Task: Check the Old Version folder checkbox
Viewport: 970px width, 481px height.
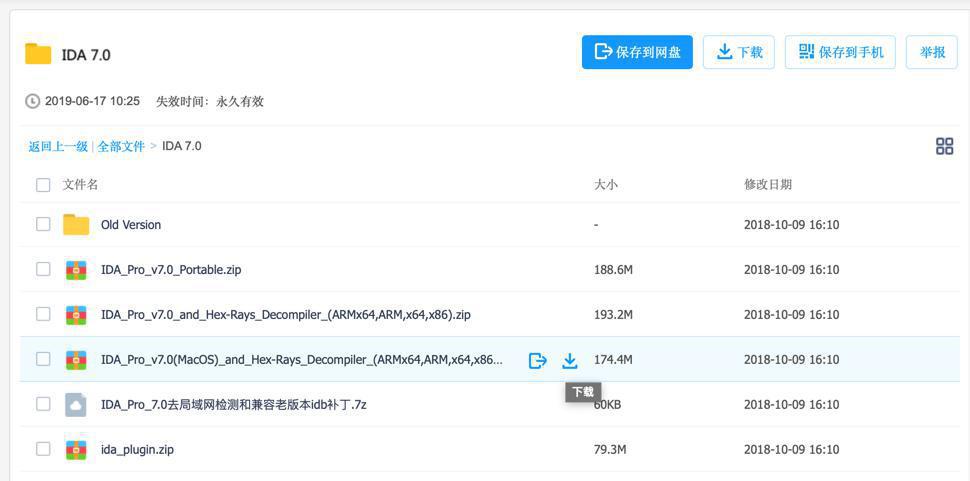Action: point(43,224)
